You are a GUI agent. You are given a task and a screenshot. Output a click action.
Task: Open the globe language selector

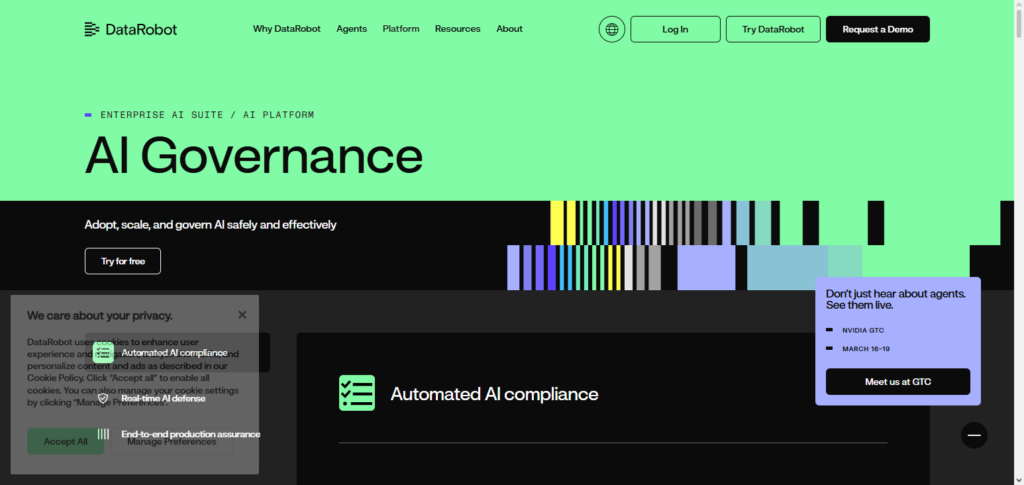click(x=612, y=29)
